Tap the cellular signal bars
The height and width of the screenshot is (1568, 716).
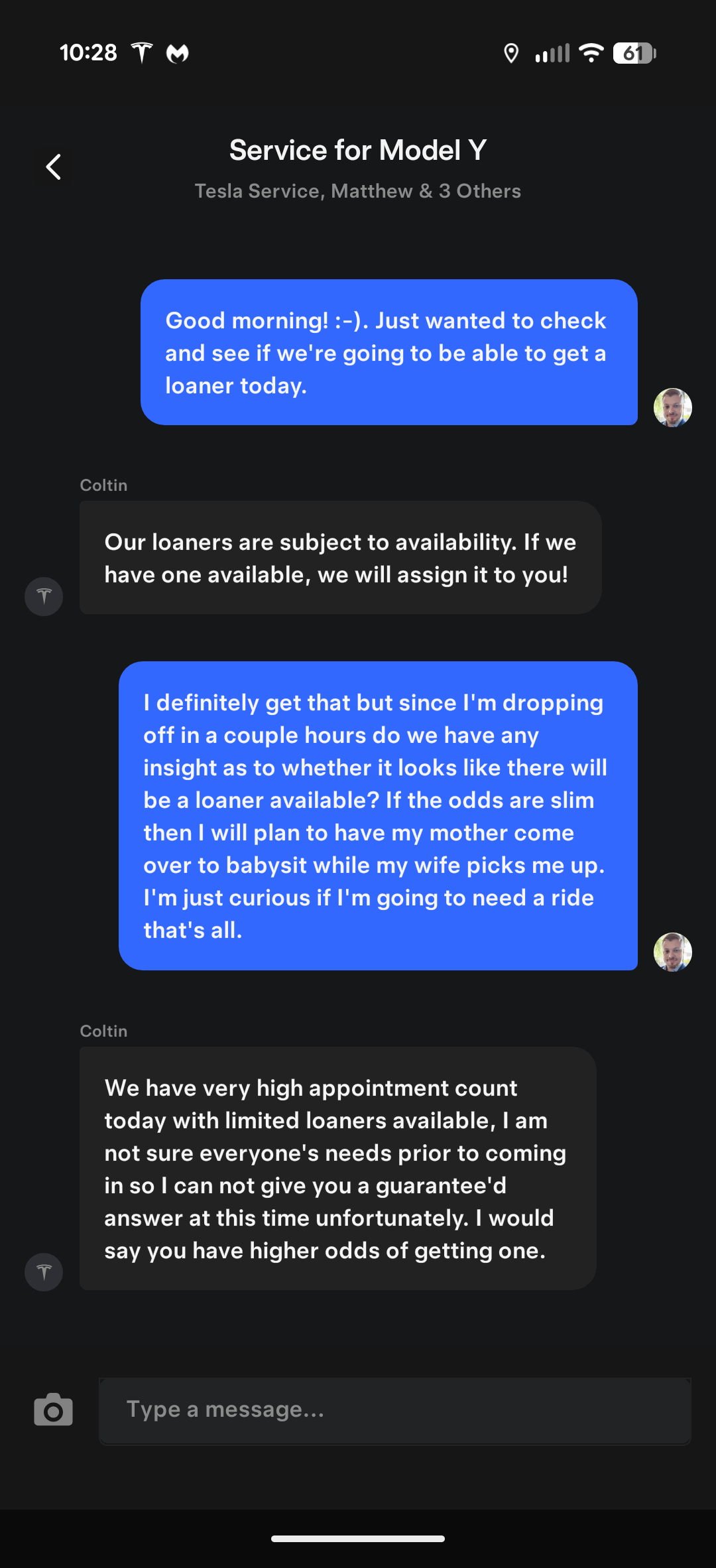pos(552,53)
